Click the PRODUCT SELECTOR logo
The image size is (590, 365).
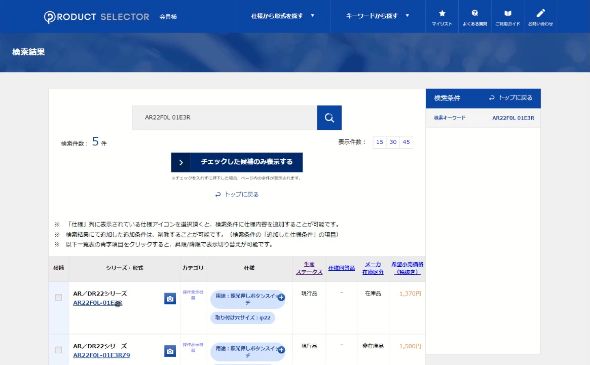(x=97, y=17)
